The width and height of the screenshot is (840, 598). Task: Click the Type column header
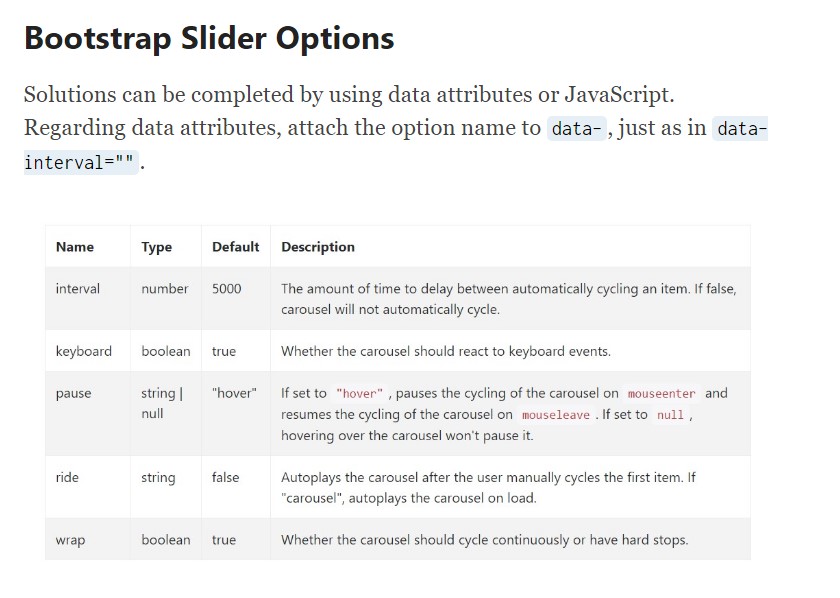click(x=157, y=247)
